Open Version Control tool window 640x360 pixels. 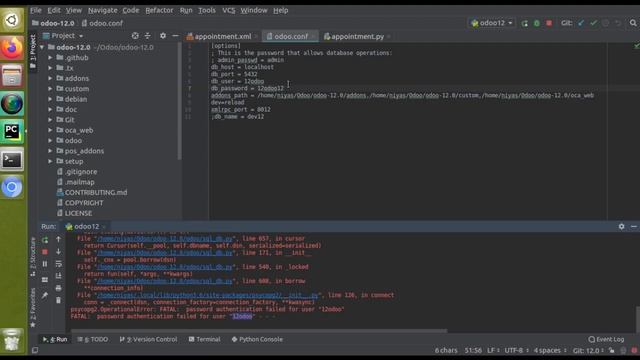coord(149,339)
